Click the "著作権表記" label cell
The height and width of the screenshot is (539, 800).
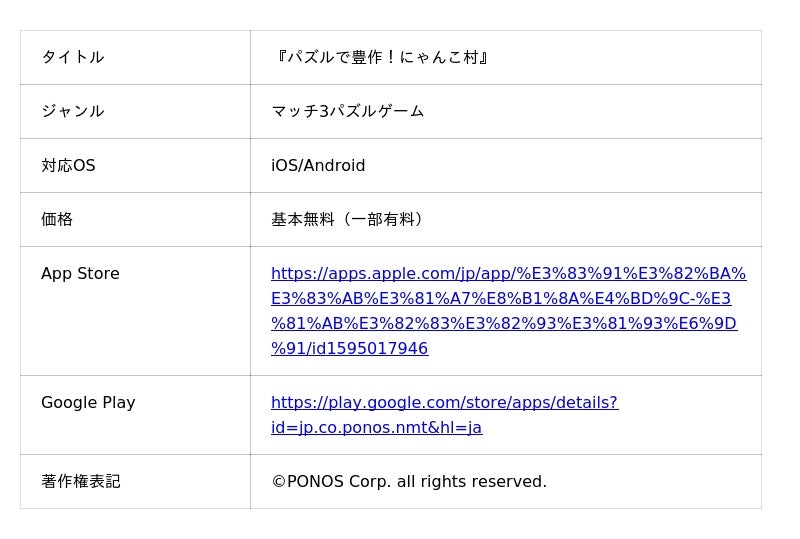[x=80, y=481]
